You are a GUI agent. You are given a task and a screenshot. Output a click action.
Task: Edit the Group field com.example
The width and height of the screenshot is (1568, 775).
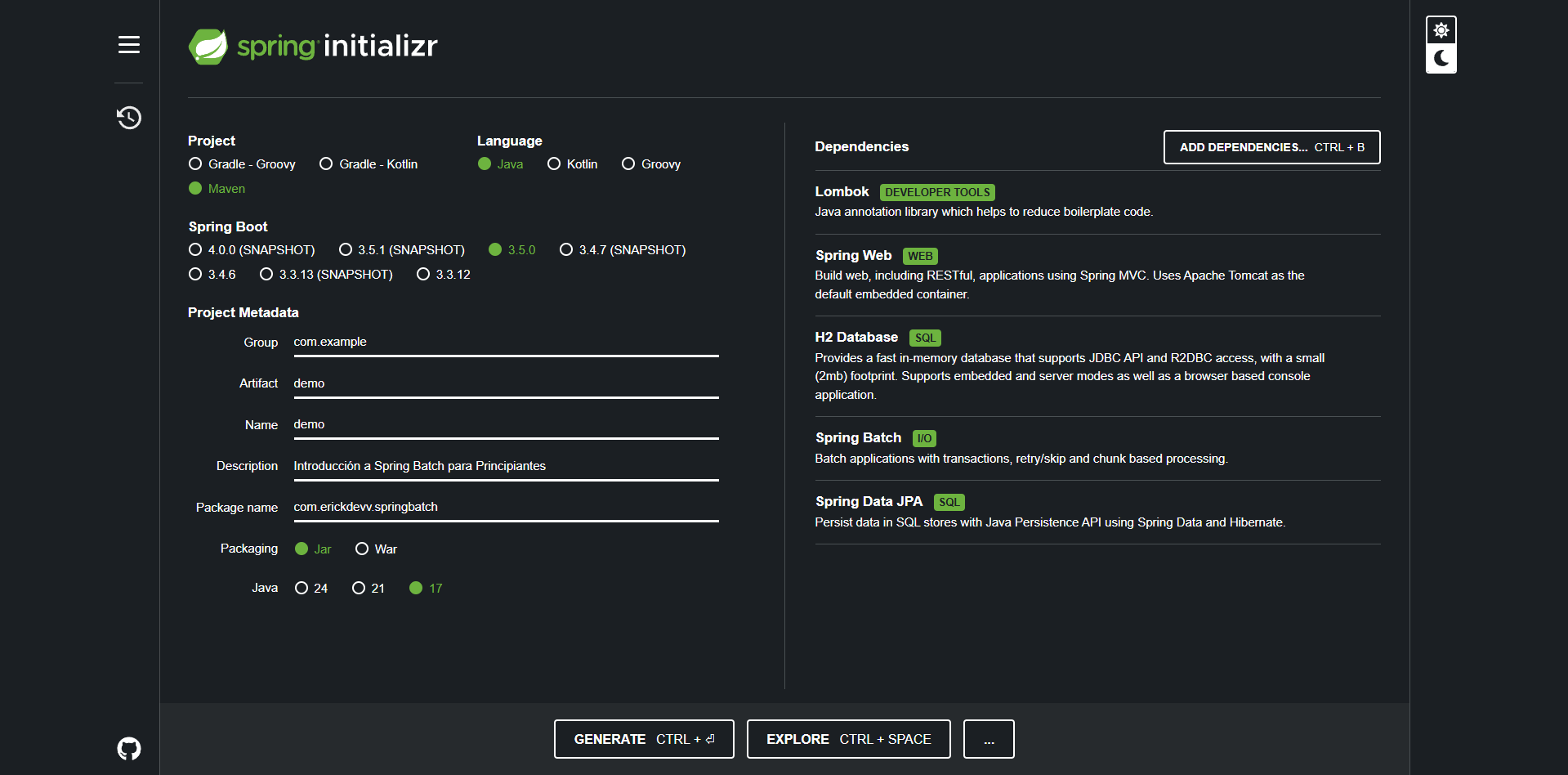coord(506,343)
